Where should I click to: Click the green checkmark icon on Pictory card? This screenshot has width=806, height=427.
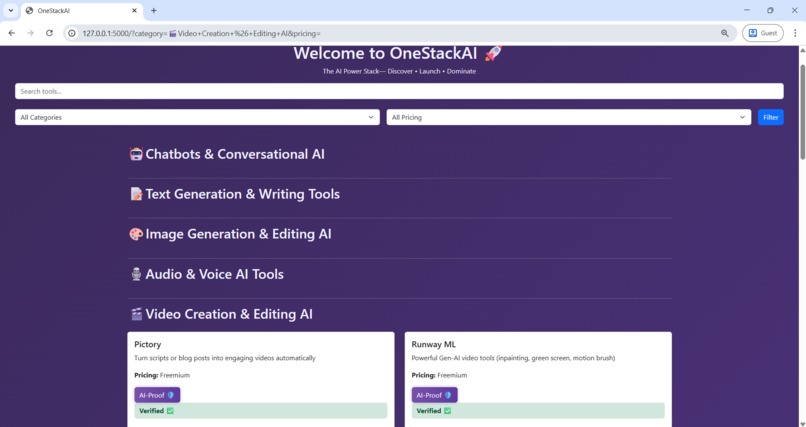point(170,411)
